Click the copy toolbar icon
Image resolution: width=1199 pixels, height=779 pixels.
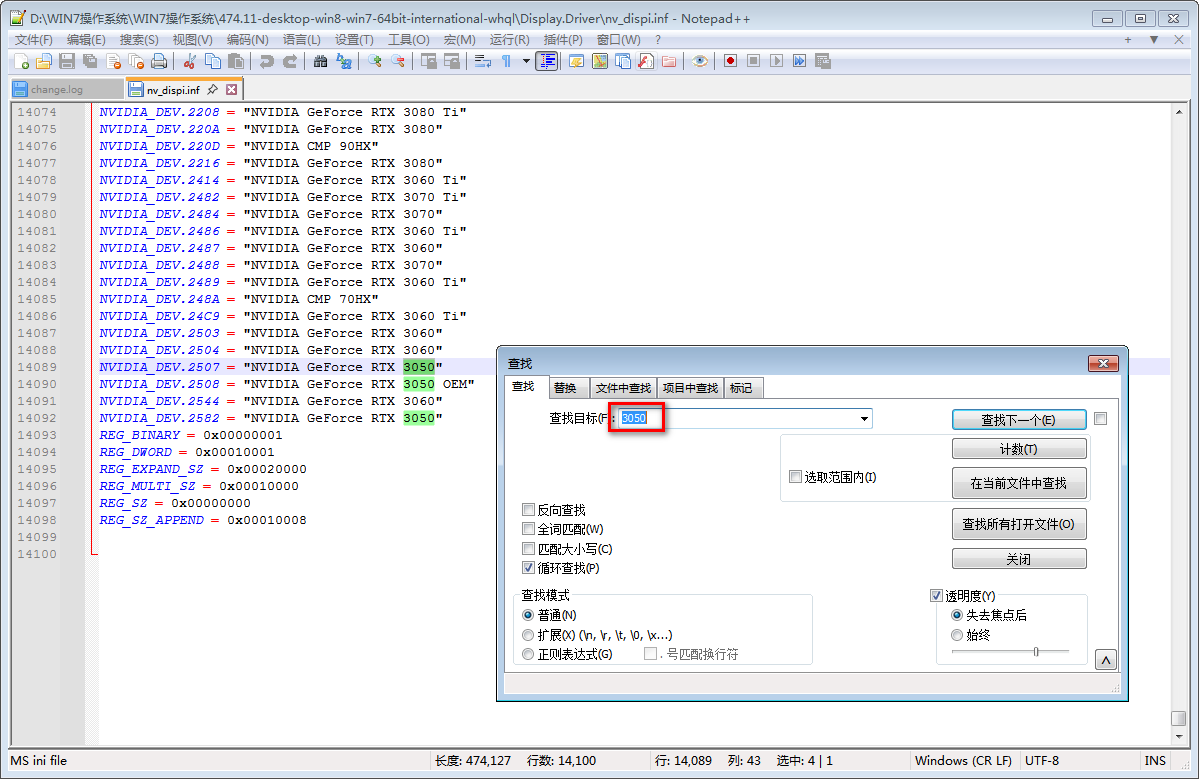click(213, 61)
